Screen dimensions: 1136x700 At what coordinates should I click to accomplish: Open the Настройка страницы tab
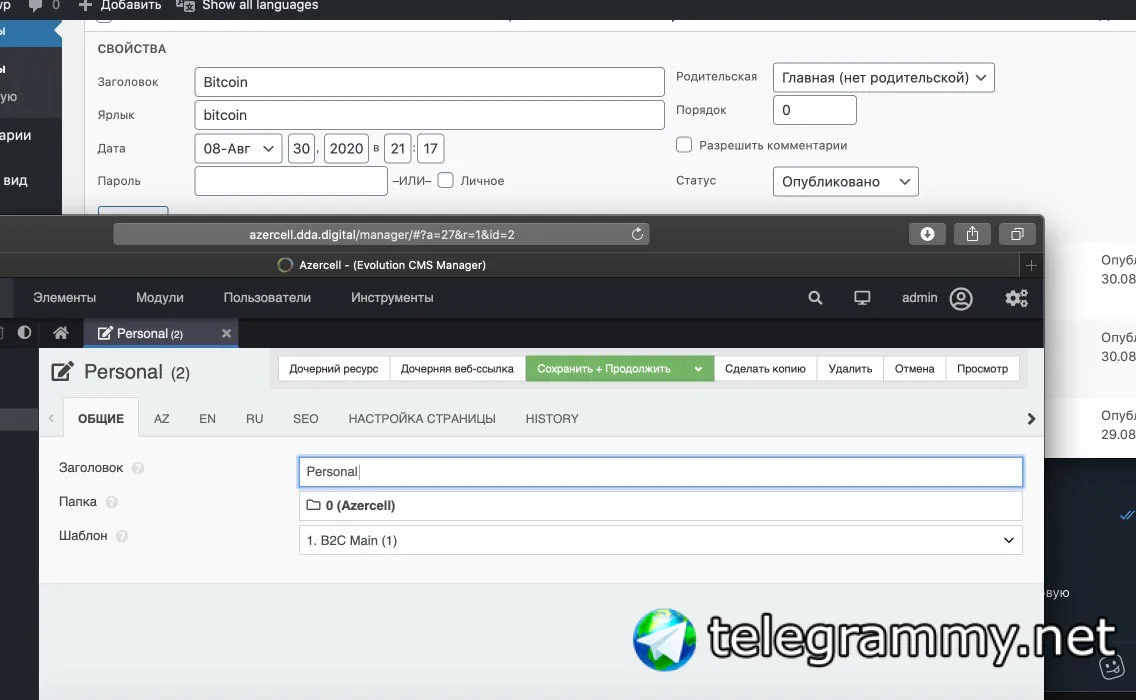(422, 419)
